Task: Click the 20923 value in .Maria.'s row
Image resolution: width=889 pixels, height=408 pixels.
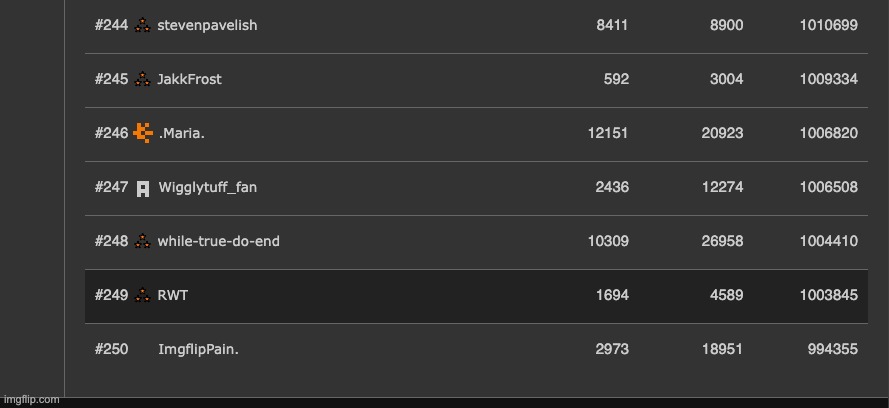Action: [723, 134]
